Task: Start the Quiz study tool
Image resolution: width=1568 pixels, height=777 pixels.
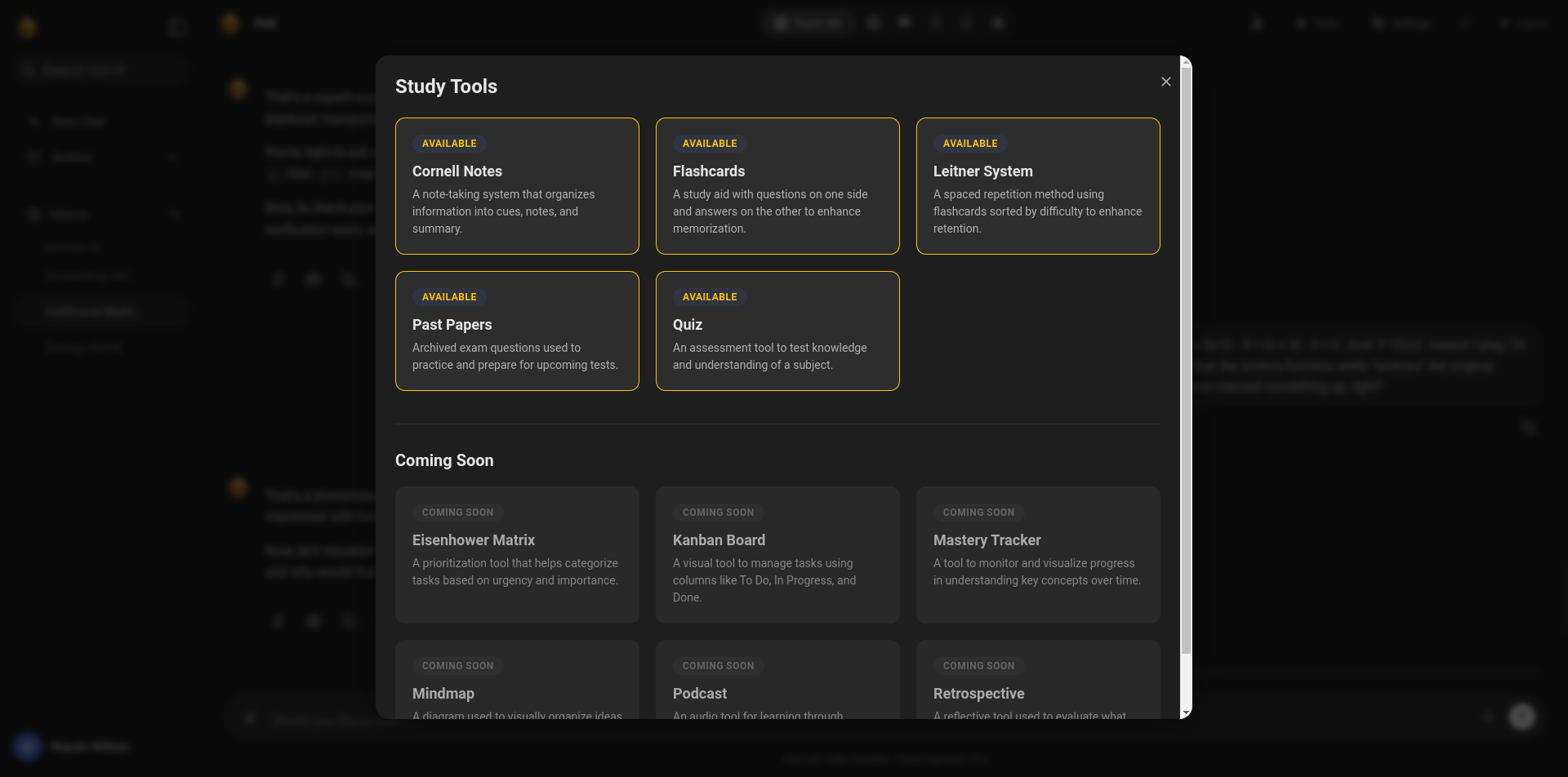Action: click(x=777, y=331)
